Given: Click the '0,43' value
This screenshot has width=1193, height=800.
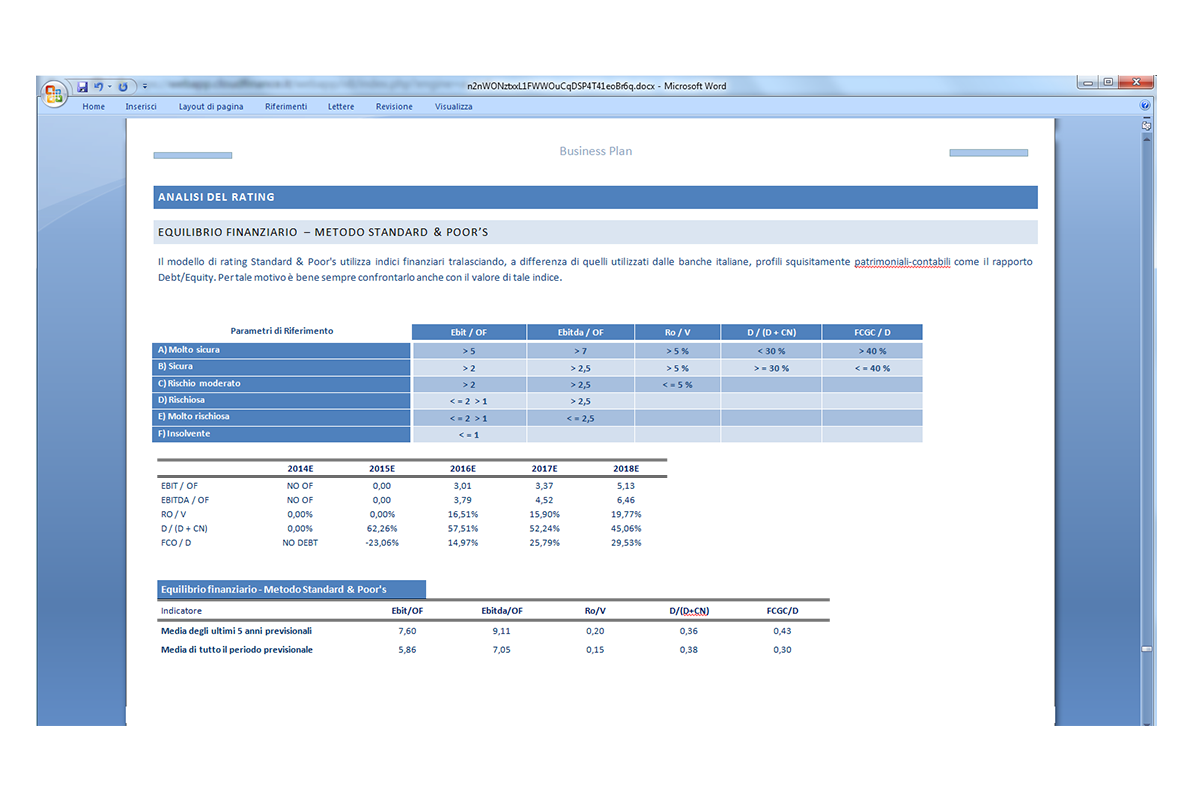Looking at the screenshot, I should [782, 631].
